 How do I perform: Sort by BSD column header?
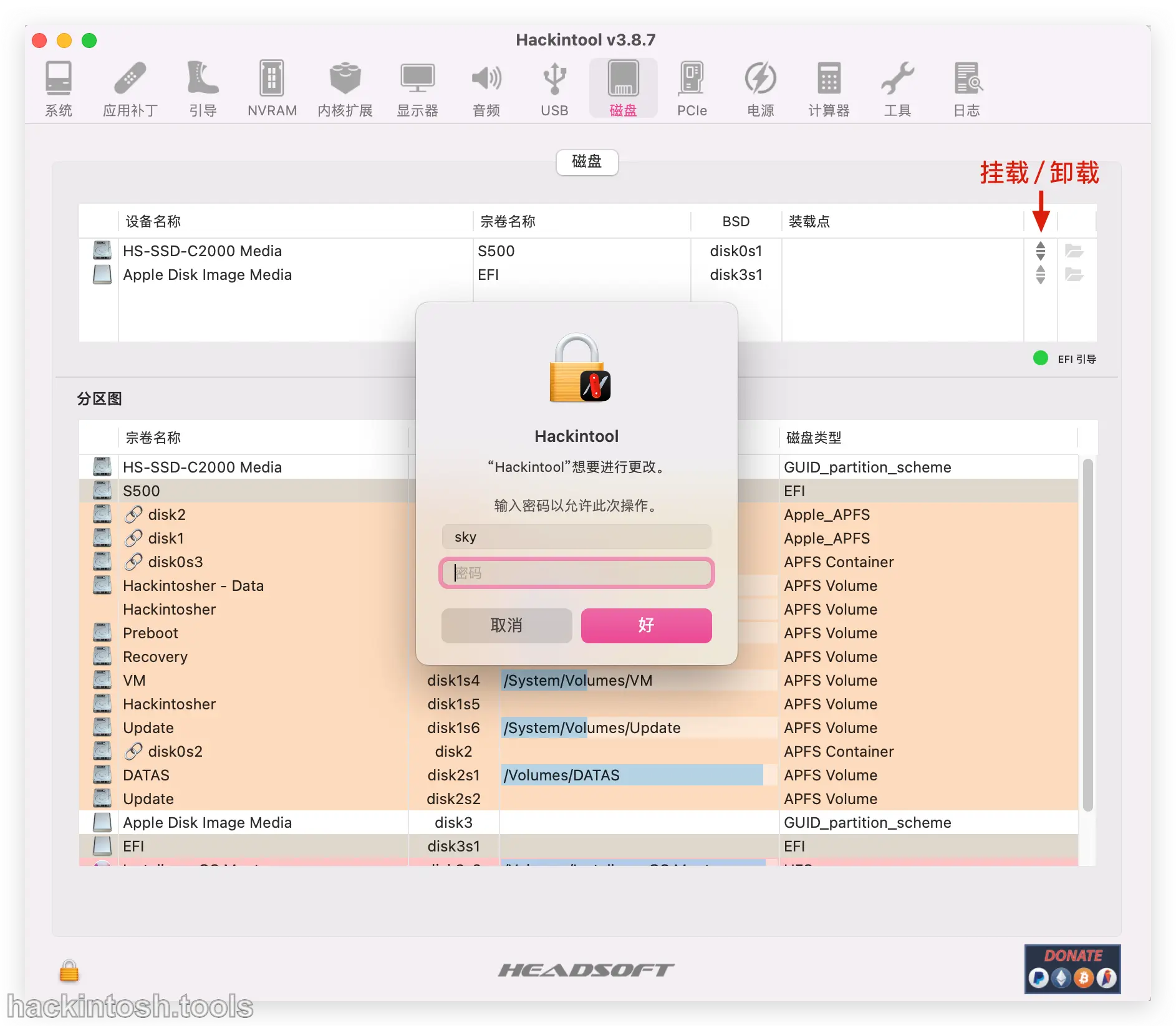pyautogui.click(x=736, y=222)
